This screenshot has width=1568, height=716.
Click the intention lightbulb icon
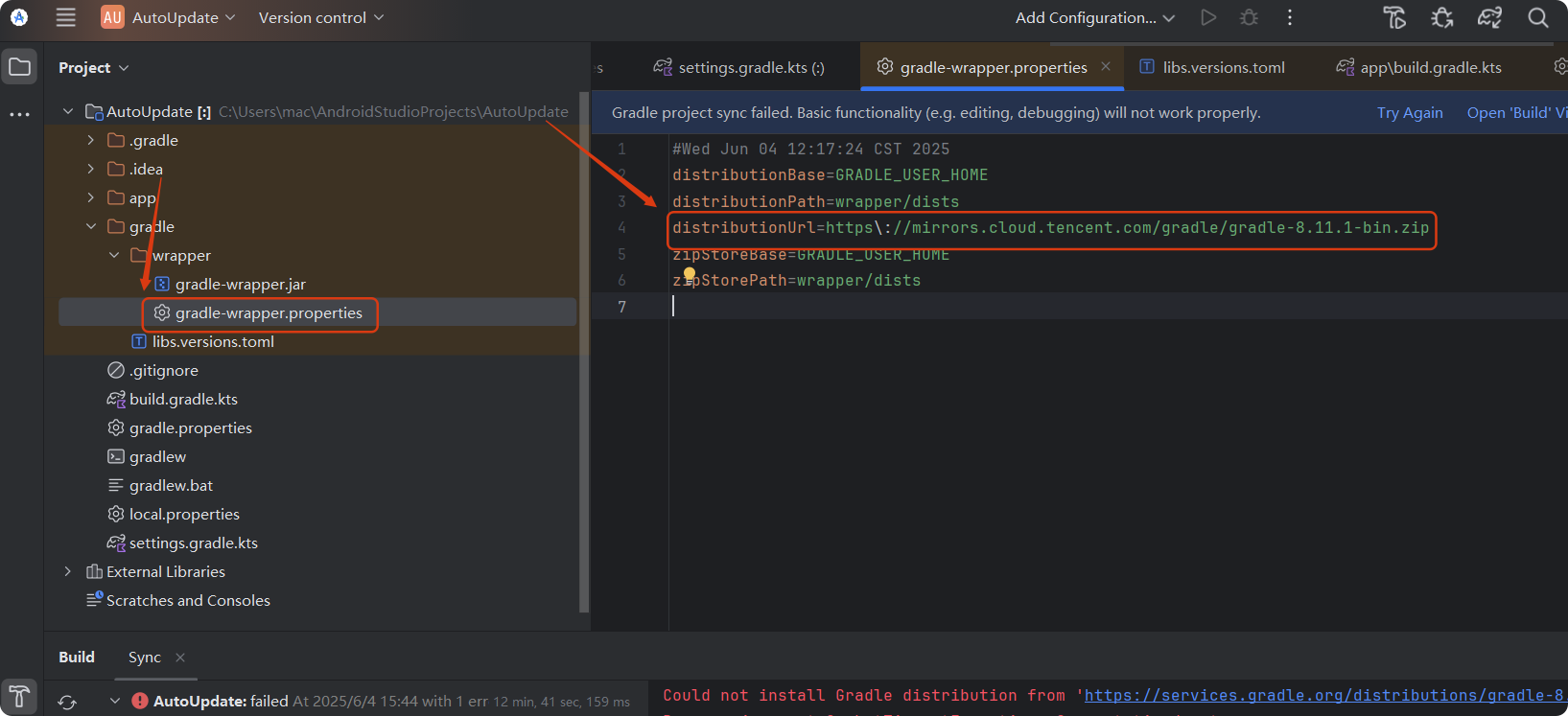689,276
